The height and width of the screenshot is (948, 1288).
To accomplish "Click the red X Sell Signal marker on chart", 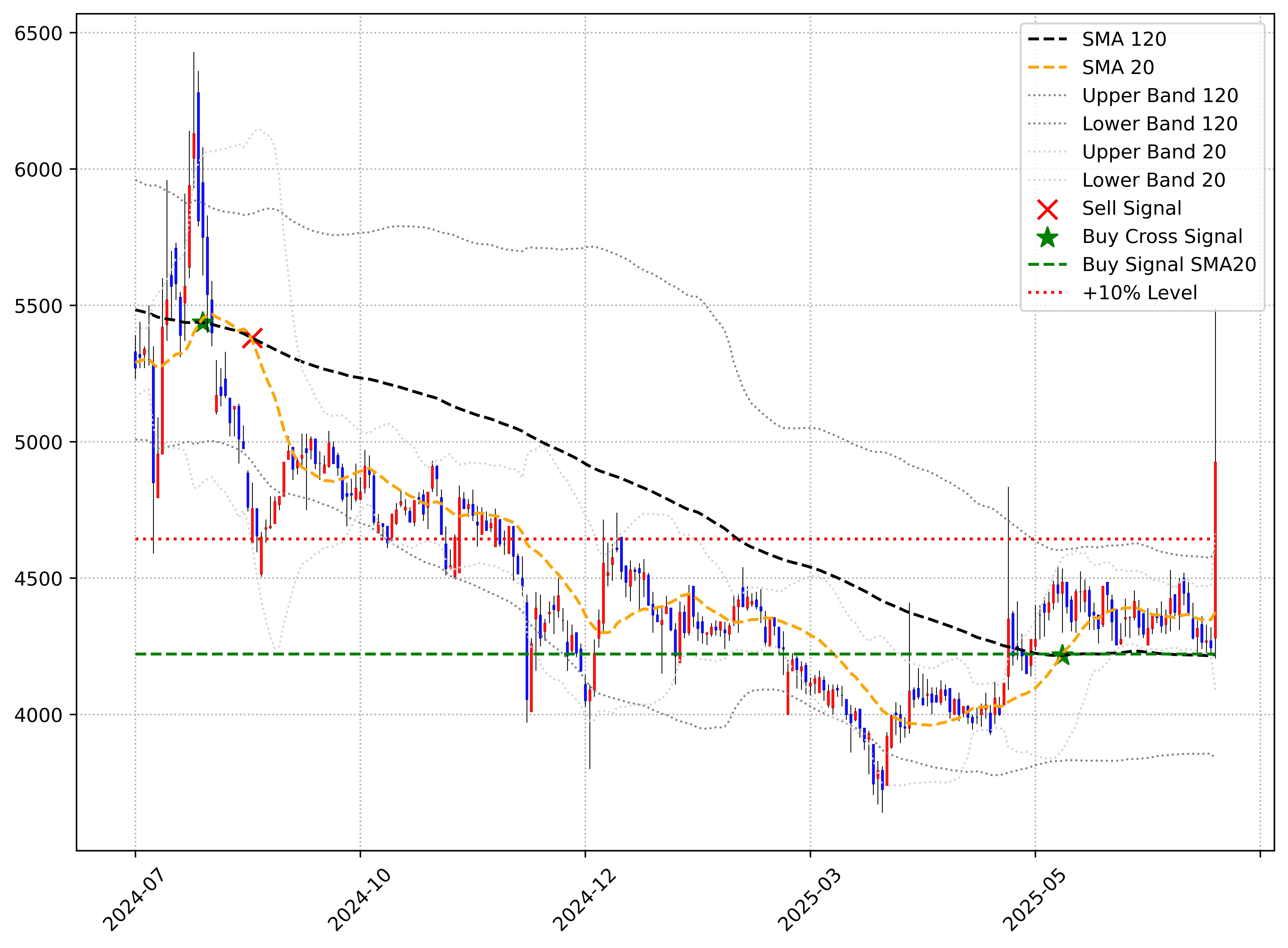I will pyautogui.click(x=253, y=338).
